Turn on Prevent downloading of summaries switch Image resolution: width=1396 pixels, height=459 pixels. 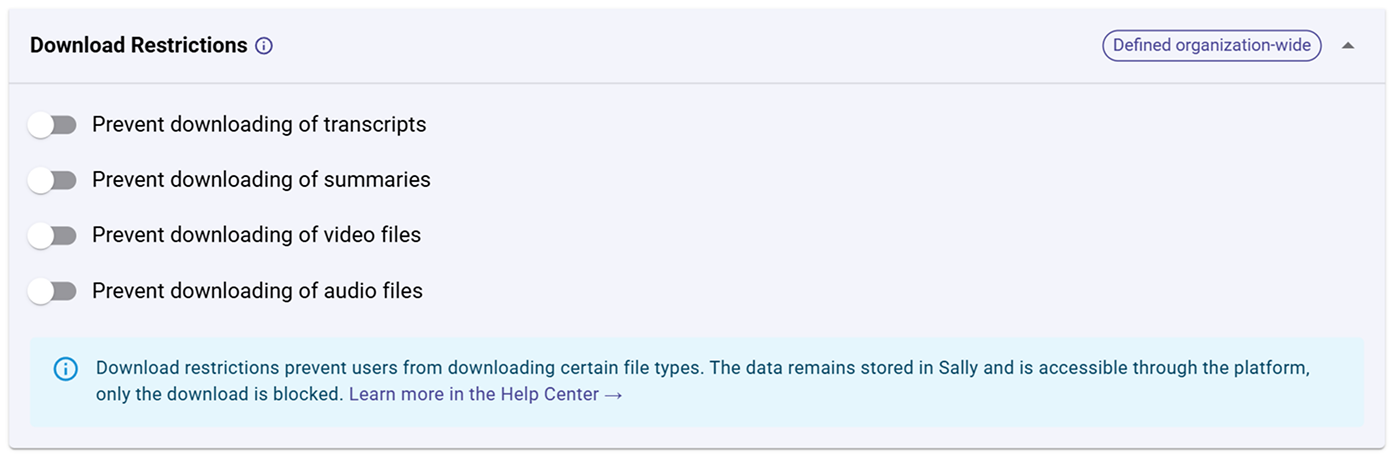coord(53,181)
